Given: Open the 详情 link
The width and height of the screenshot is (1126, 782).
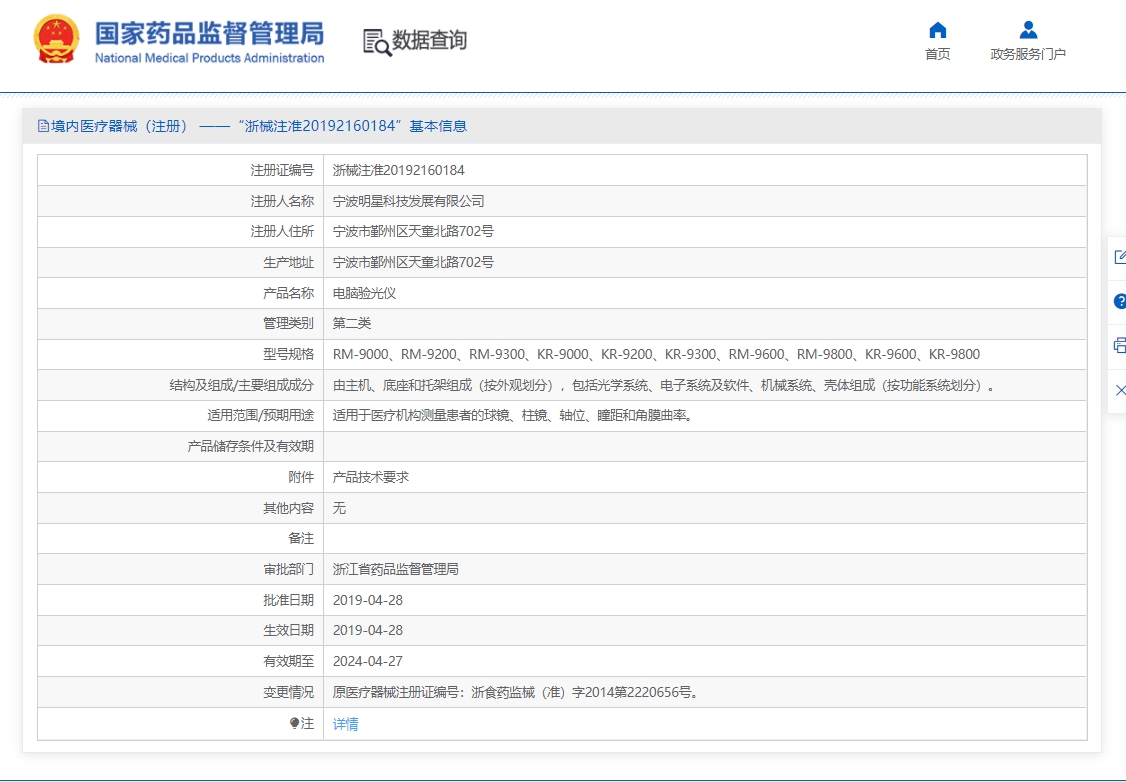Looking at the screenshot, I should pos(345,724).
